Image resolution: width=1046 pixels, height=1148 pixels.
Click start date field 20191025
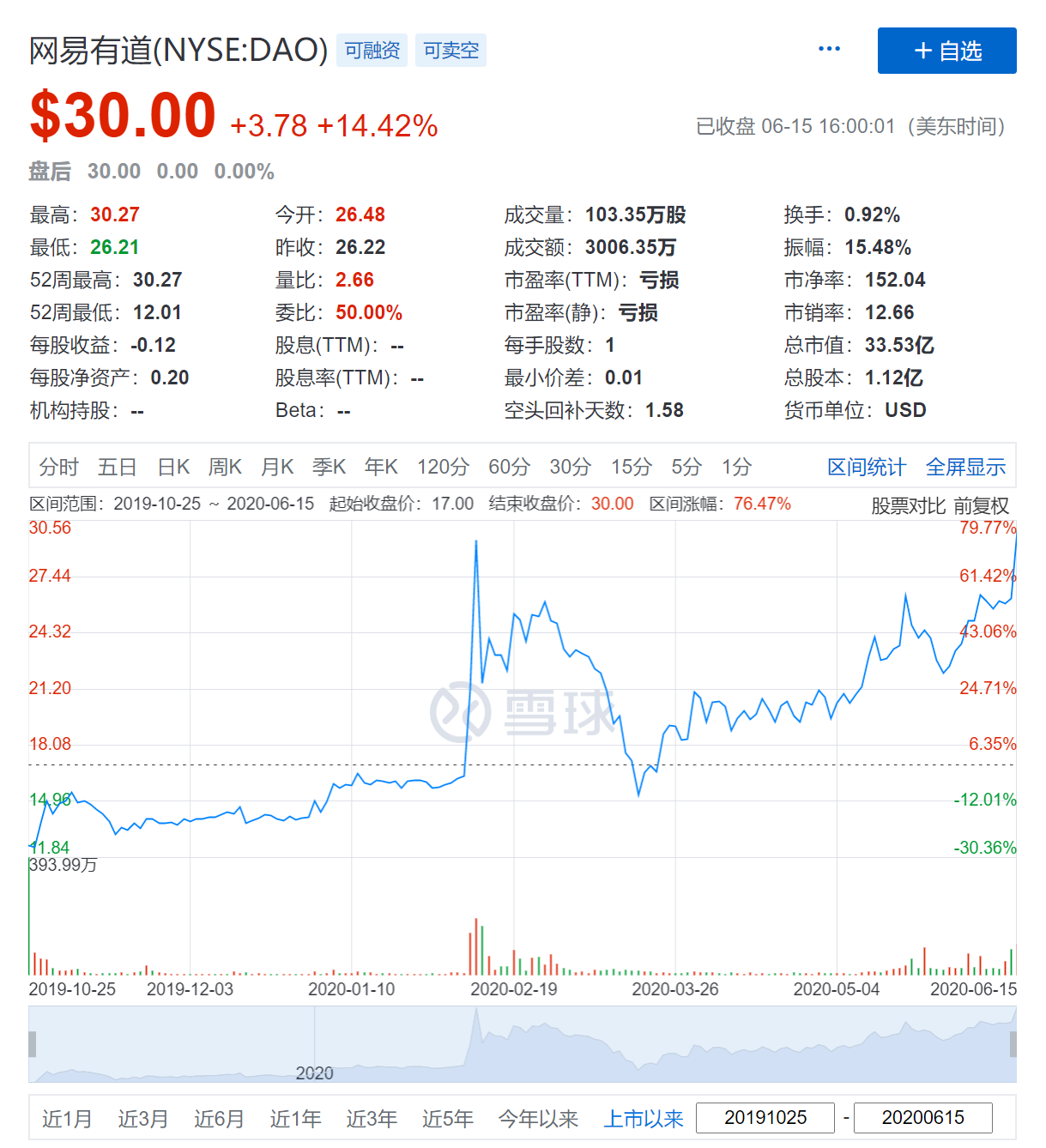click(765, 1118)
